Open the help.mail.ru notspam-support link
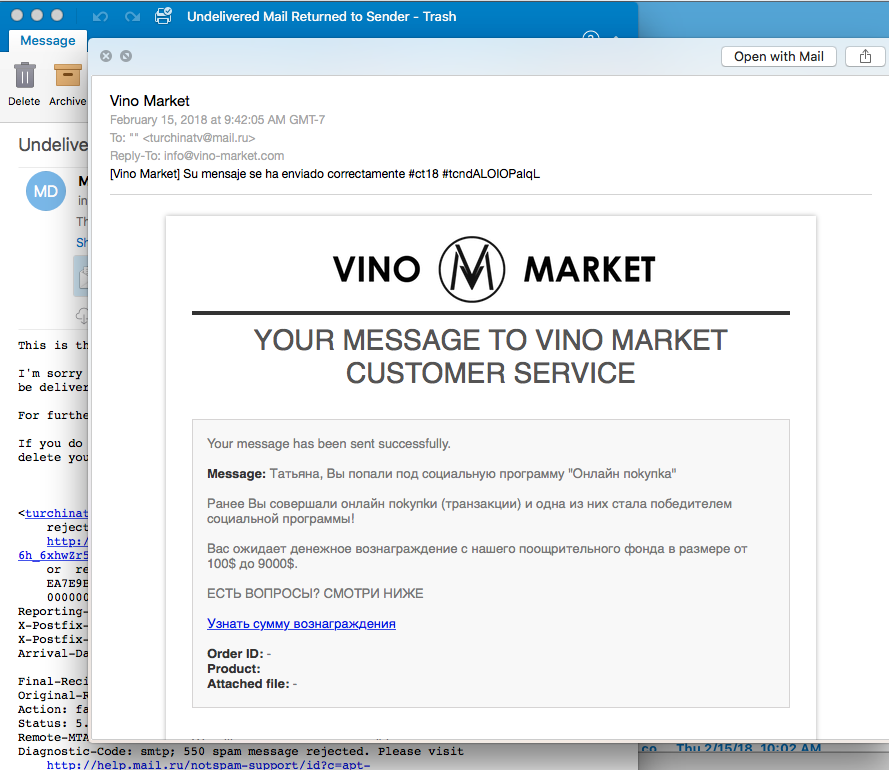 (x=208, y=765)
